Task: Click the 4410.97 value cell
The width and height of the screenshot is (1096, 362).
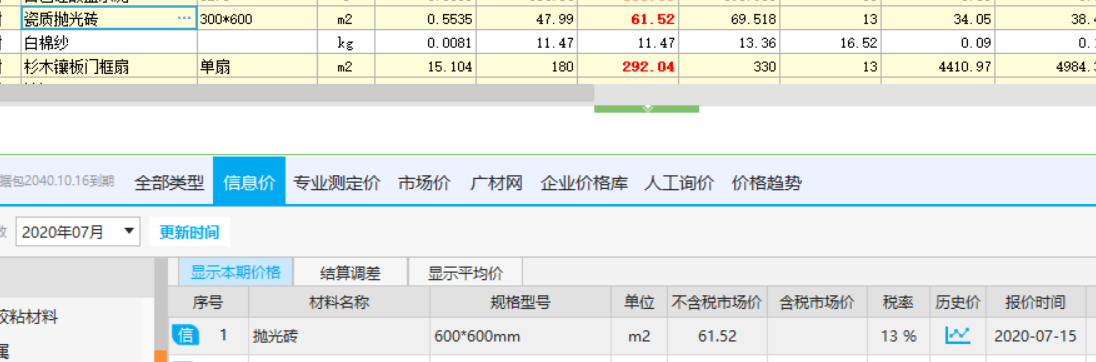Action: pos(939,67)
